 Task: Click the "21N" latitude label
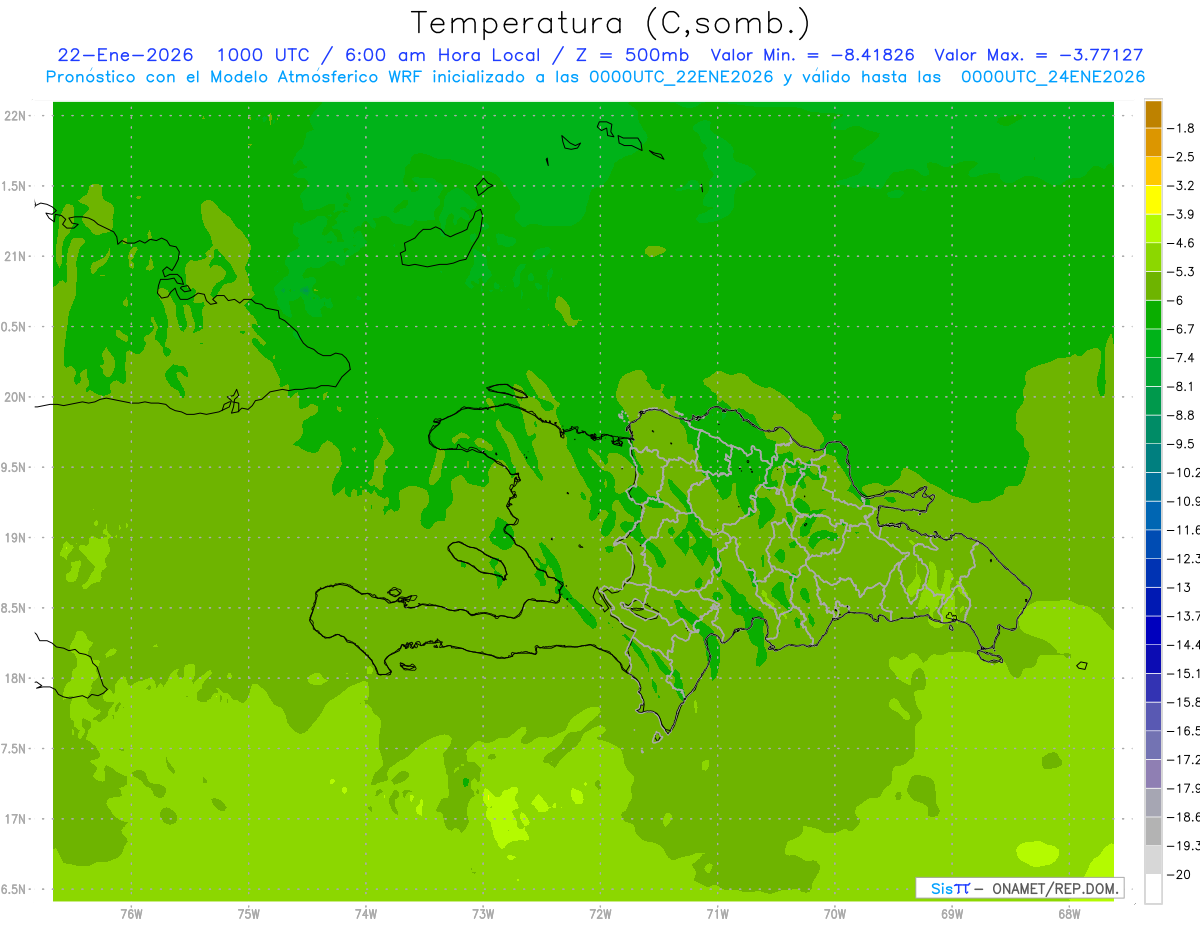tap(14, 257)
